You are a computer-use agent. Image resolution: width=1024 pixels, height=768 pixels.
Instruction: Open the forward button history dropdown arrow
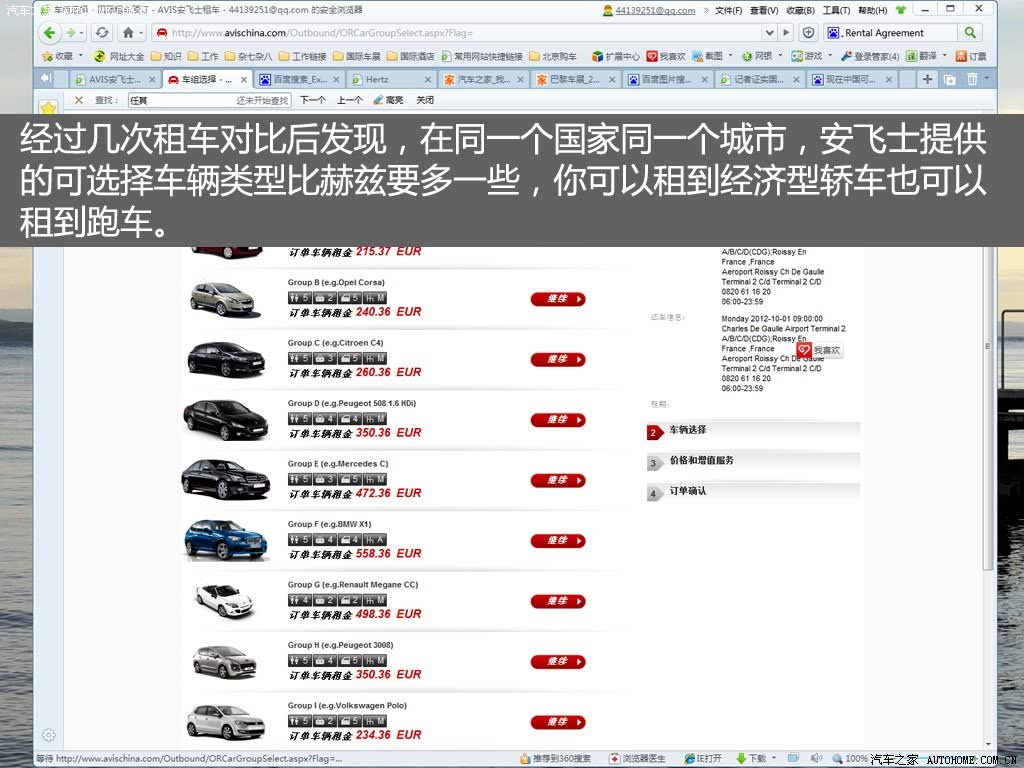81,33
